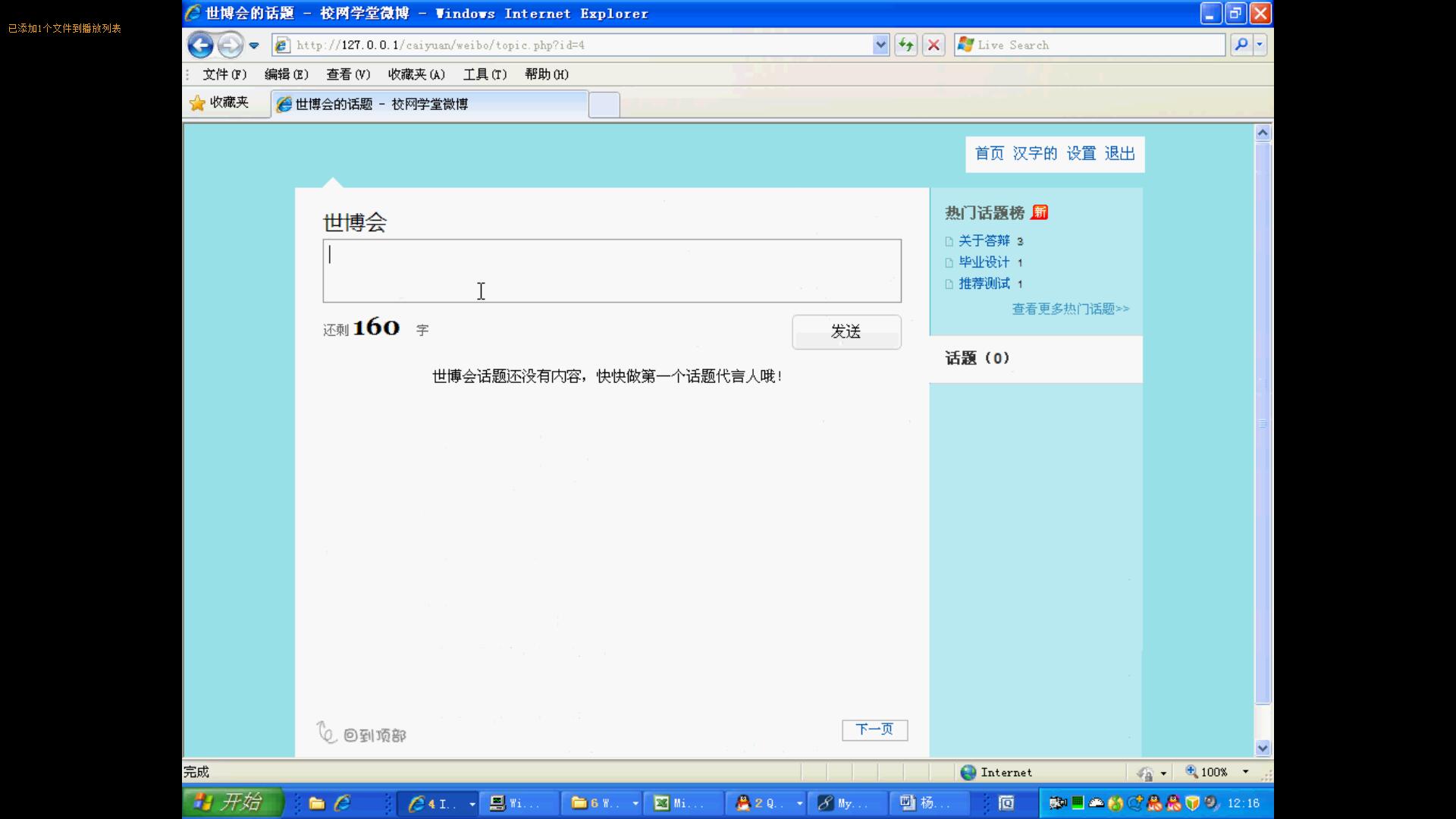Image resolution: width=1456 pixels, height=819 pixels.
Task: Open the grouped IE taskbar button
Action: tap(439, 803)
